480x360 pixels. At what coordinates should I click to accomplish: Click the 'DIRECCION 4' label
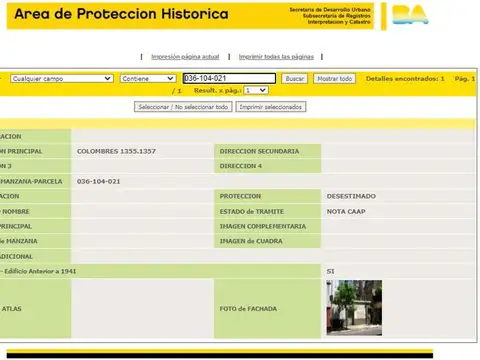coord(241,166)
